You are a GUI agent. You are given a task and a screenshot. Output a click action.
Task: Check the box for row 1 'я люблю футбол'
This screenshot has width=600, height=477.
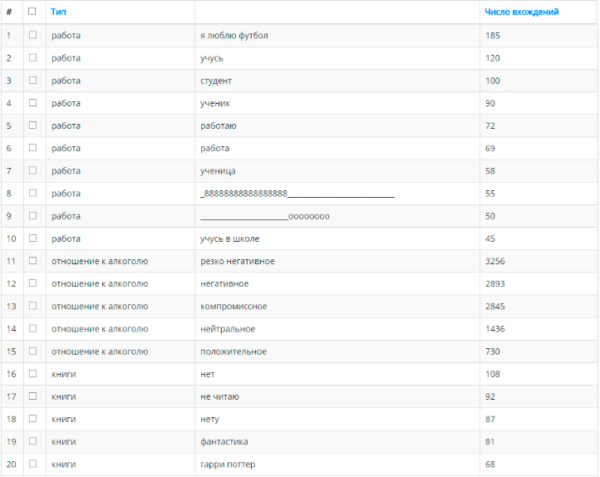coord(33,35)
